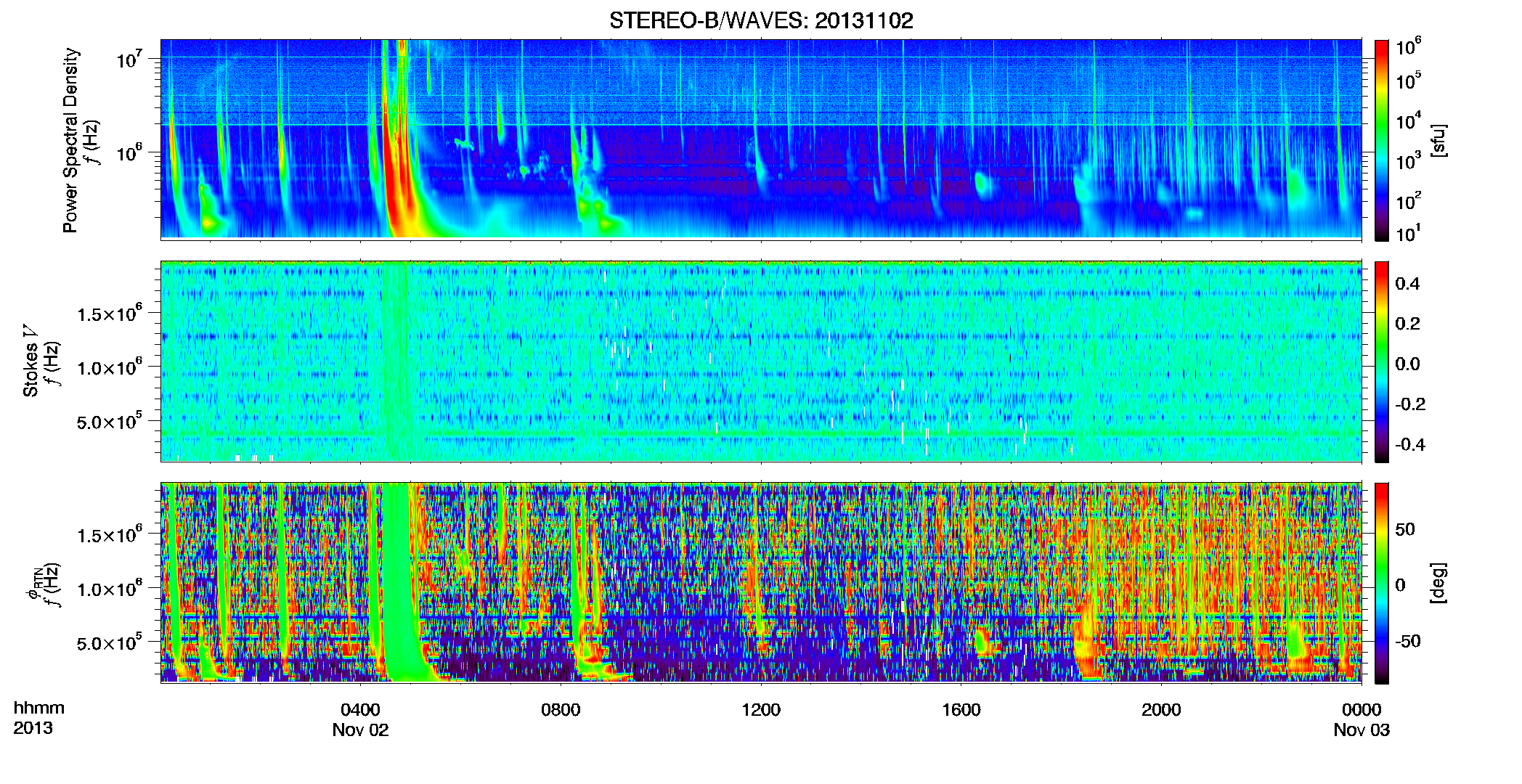The image size is (1522, 784).
Task: Click the 10¹ label on the sfu color bar
Action: tap(1408, 233)
